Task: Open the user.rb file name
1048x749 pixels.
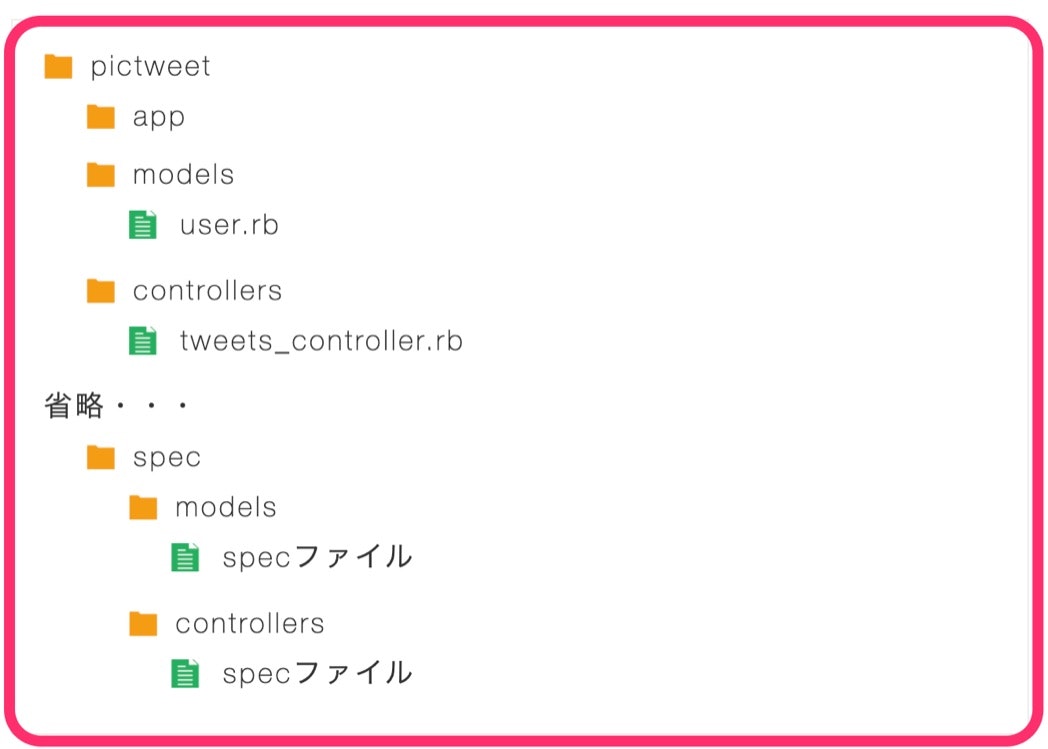Action: (x=229, y=225)
